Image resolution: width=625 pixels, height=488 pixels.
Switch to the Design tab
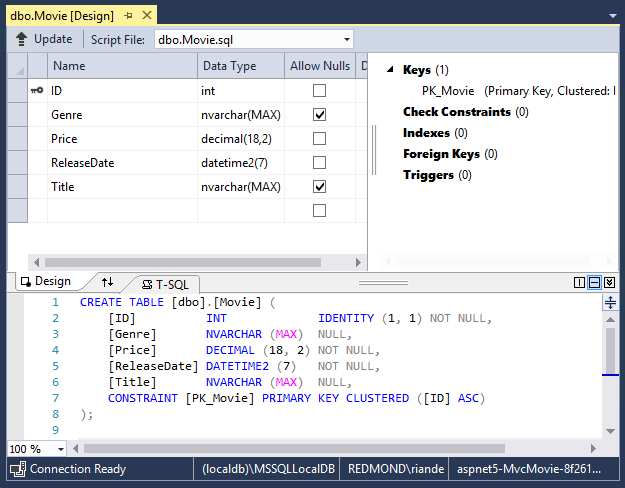point(46,283)
